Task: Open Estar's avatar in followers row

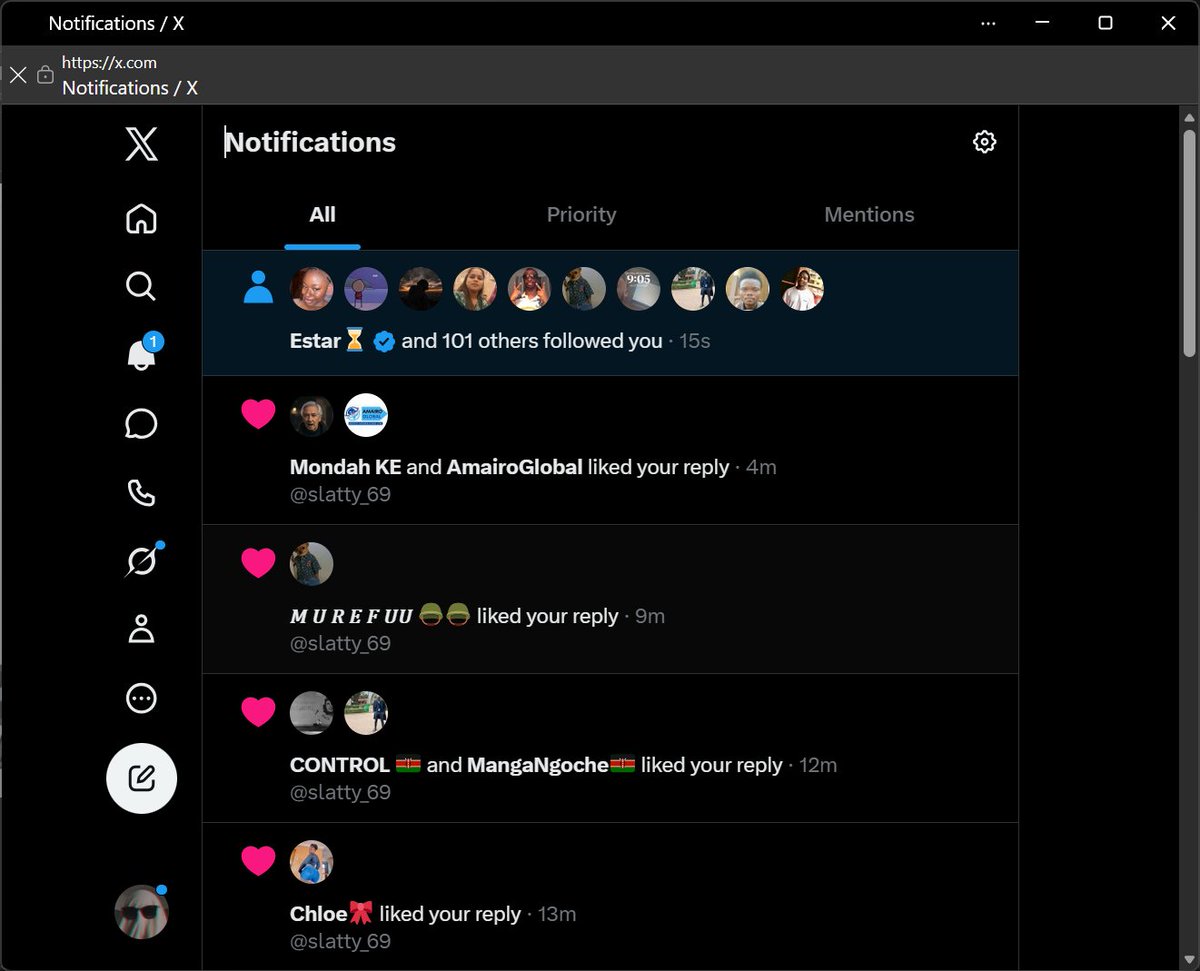Action: pos(311,289)
